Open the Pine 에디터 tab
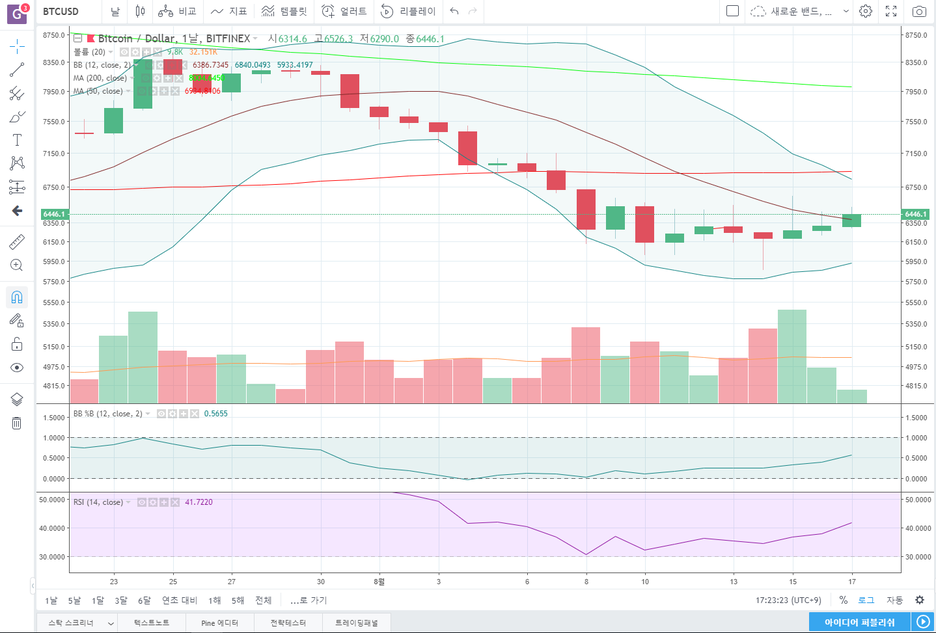 click(x=220, y=623)
